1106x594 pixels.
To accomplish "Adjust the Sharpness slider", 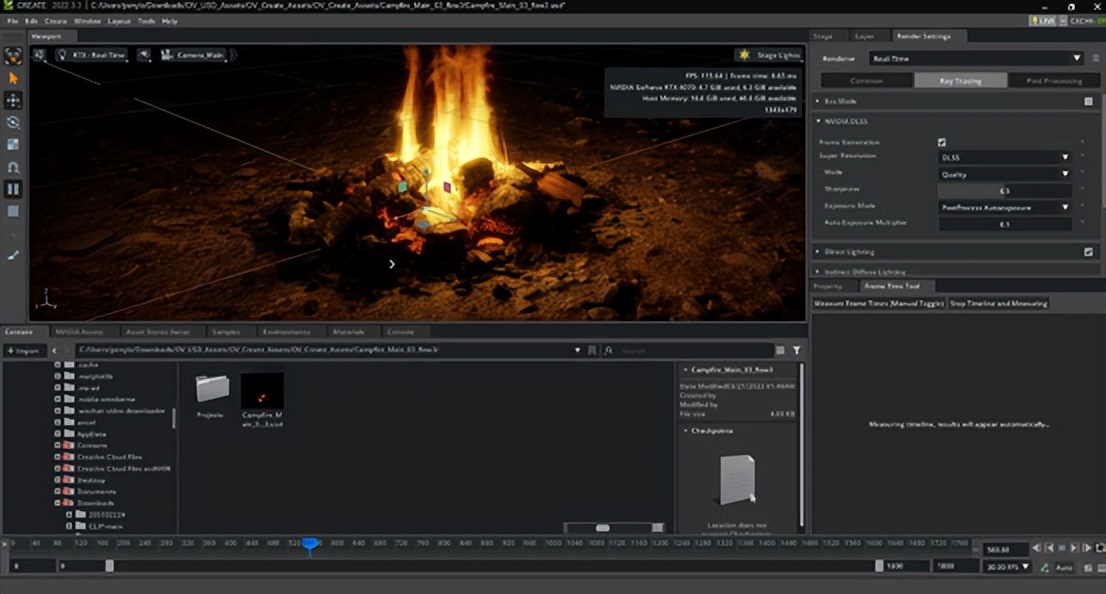I will [1004, 190].
